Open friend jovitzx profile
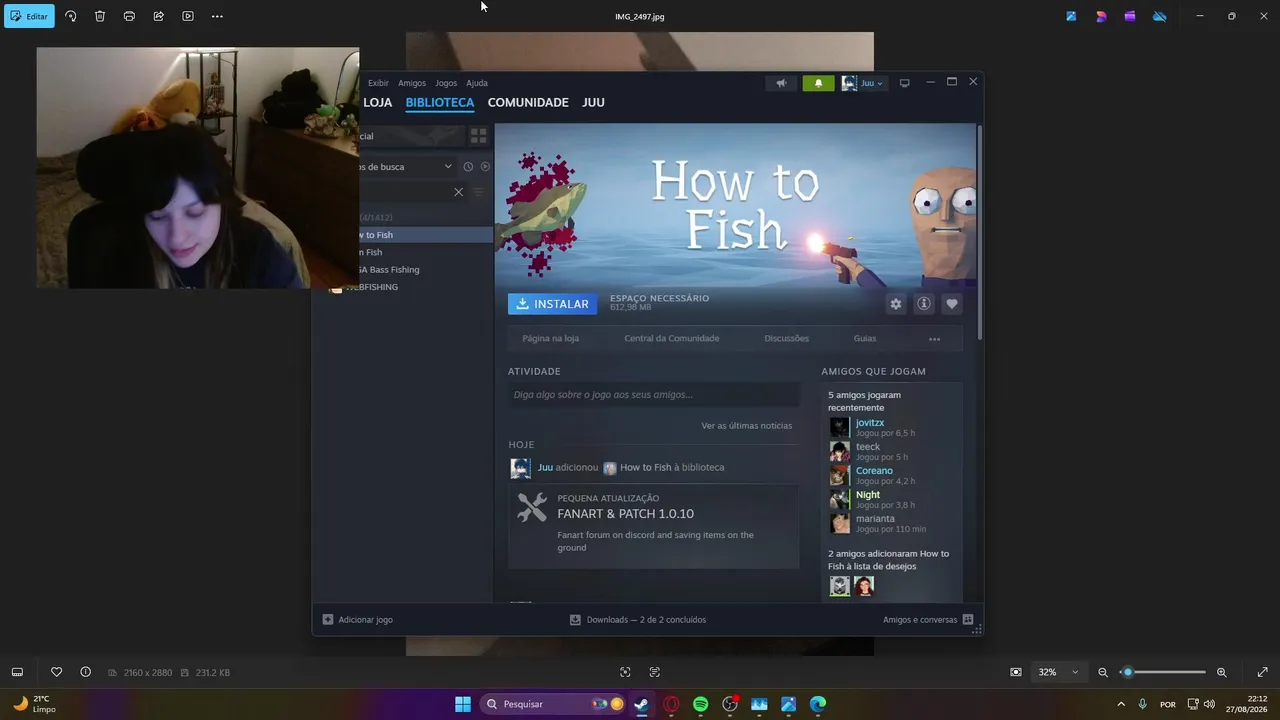 (x=870, y=423)
